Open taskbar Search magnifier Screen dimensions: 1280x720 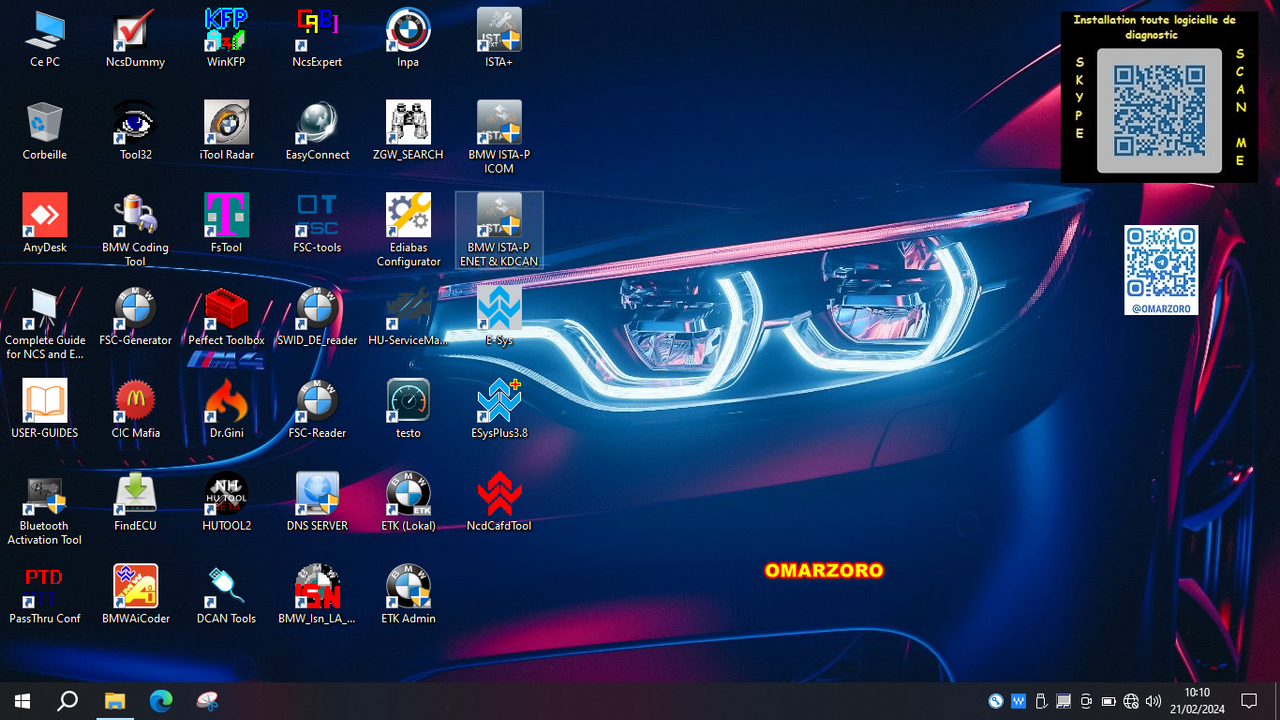tap(67, 701)
